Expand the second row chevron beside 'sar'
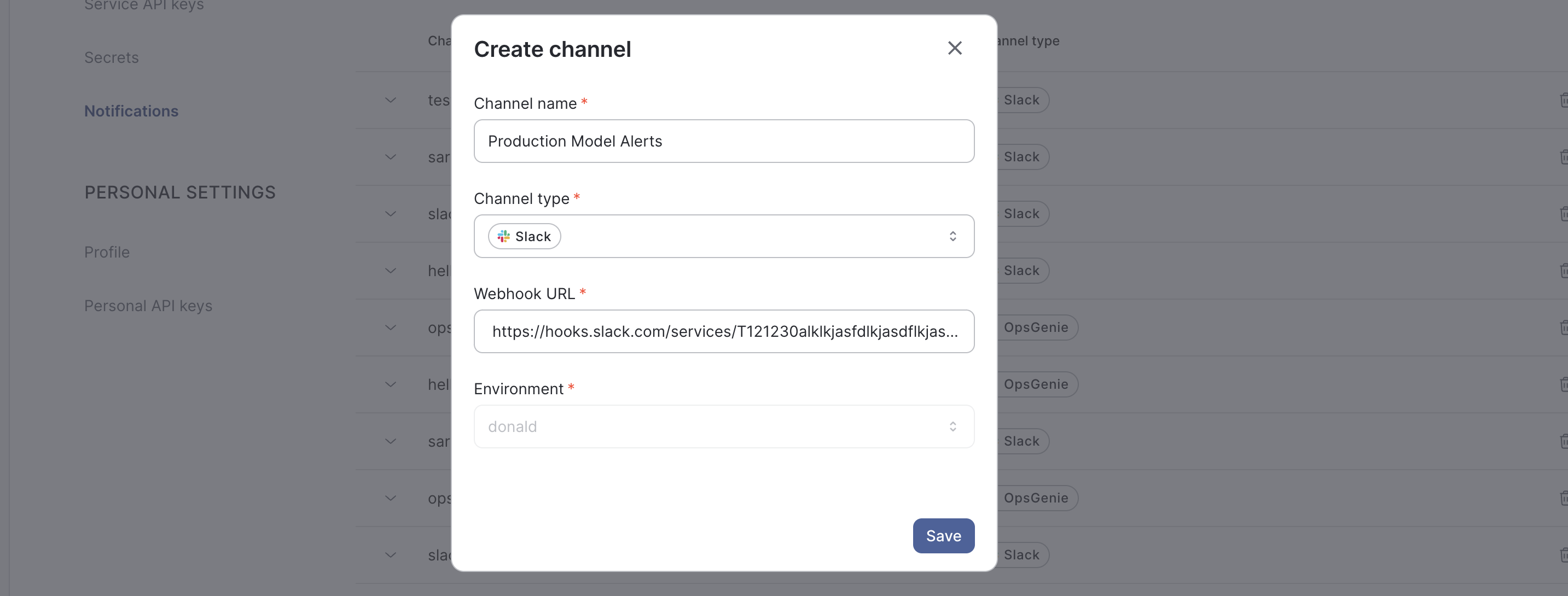This screenshot has width=1568, height=596. pos(391,157)
